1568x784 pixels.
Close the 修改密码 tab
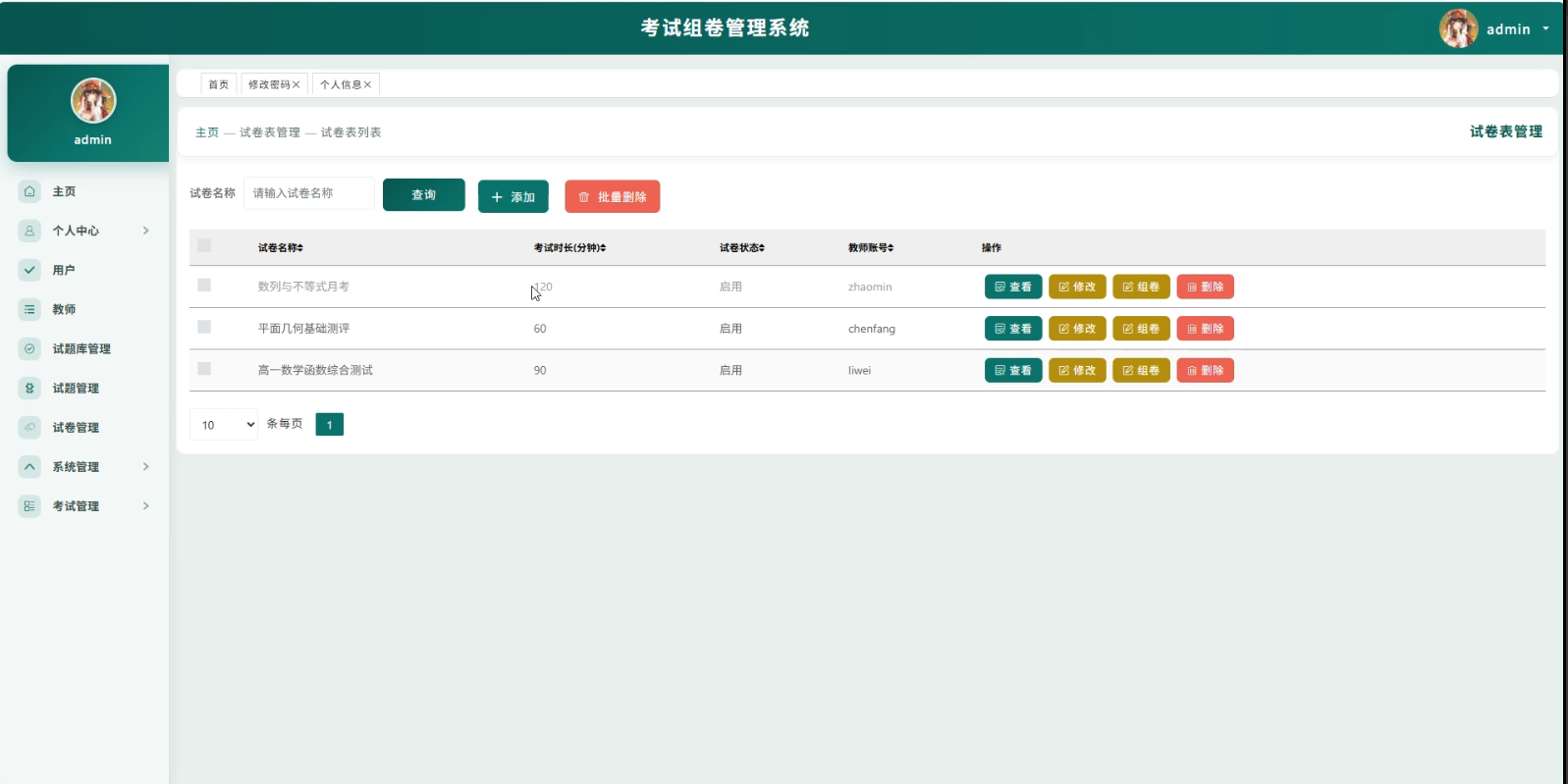coord(296,84)
